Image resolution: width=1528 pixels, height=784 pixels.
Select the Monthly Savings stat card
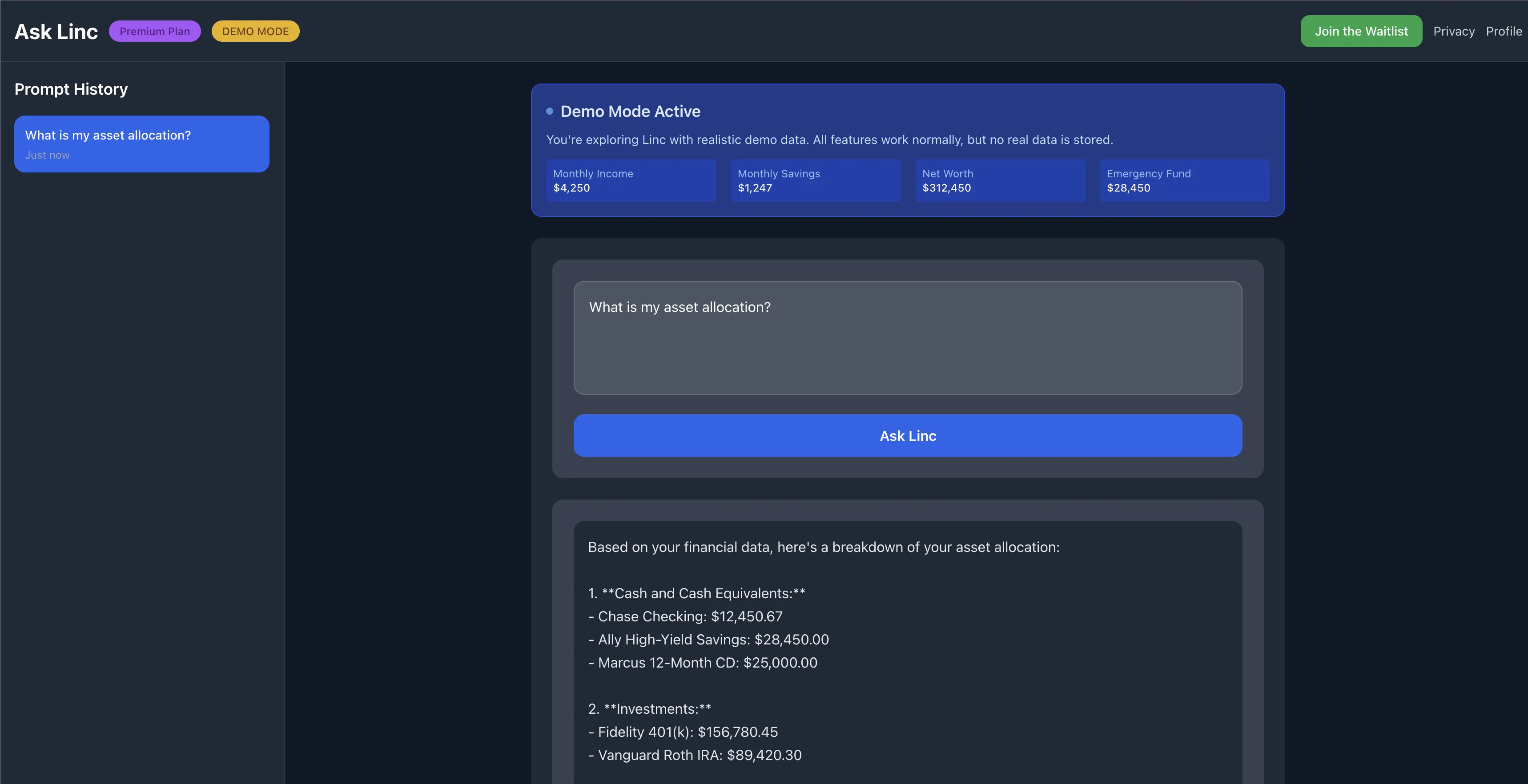coord(815,180)
